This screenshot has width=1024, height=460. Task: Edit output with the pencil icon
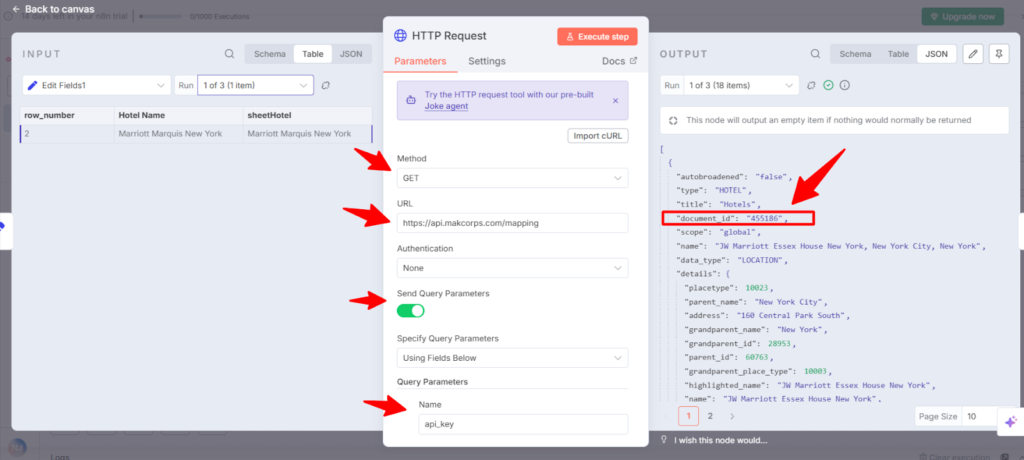pyautogui.click(x=973, y=54)
